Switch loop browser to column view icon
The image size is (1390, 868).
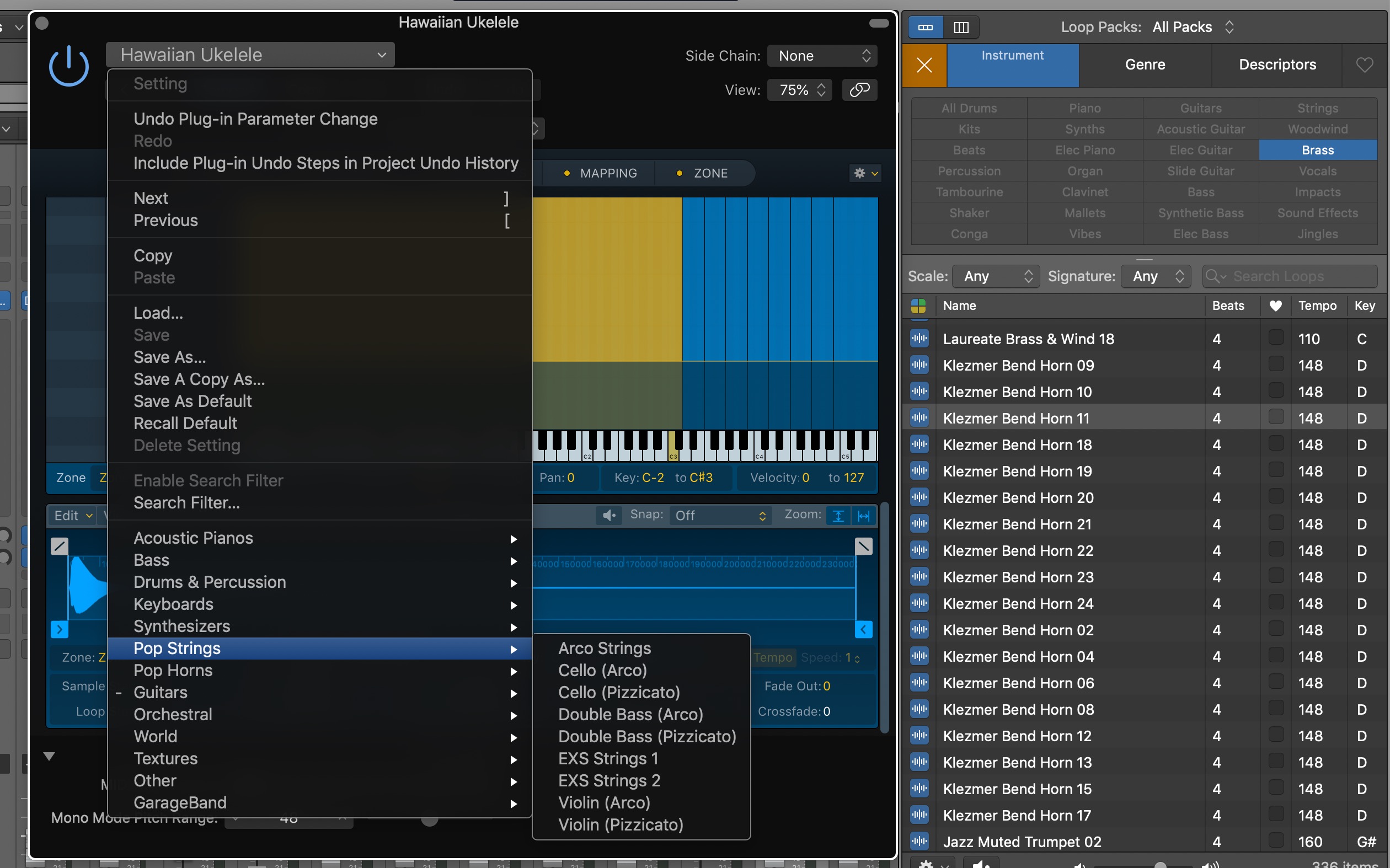961,27
